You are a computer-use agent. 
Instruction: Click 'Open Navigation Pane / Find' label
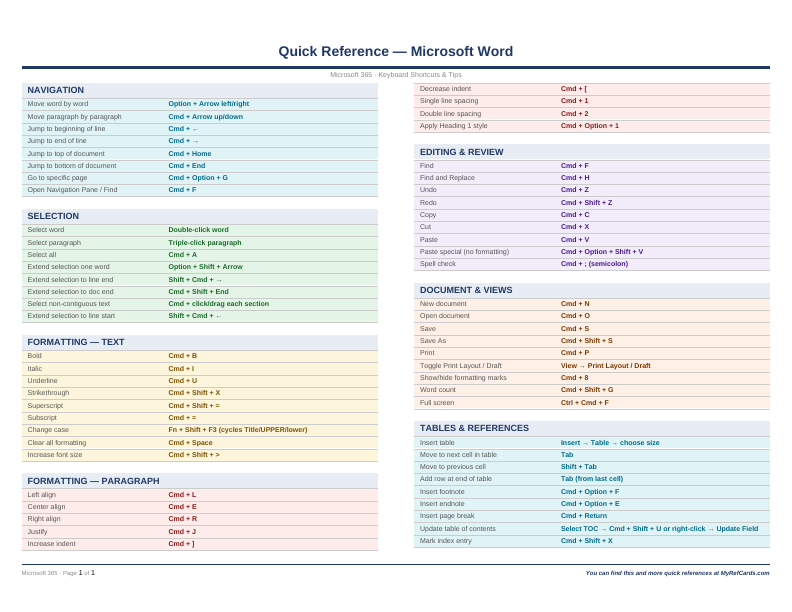click(x=72, y=190)
